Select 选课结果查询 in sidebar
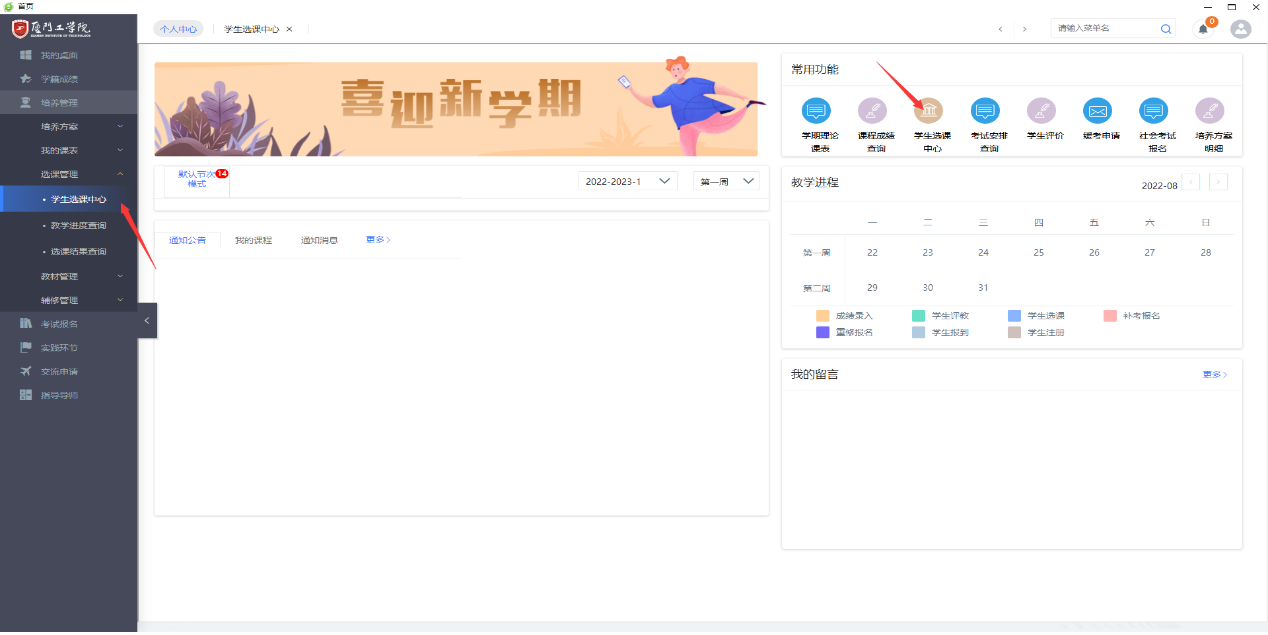This screenshot has height=635, width=1268. coord(78,251)
